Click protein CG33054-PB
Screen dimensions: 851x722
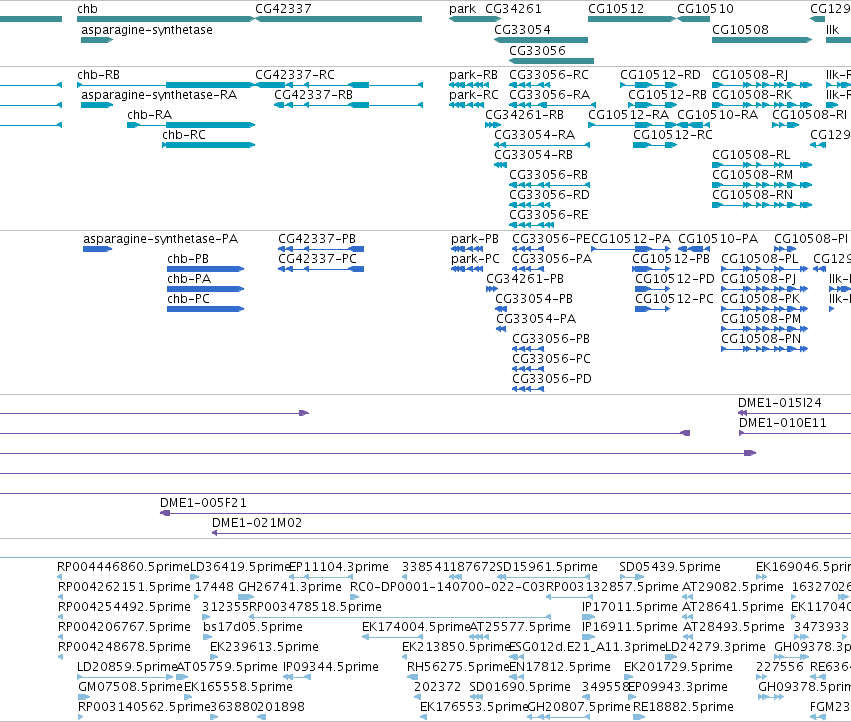click(x=501, y=309)
